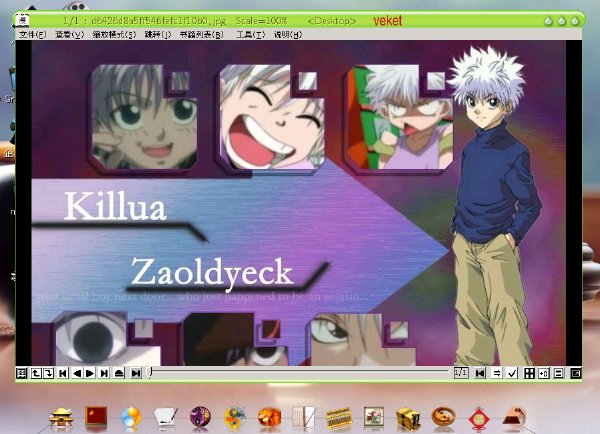
Task: Open the yin-yang dragon dock icon
Action: (235, 418)
